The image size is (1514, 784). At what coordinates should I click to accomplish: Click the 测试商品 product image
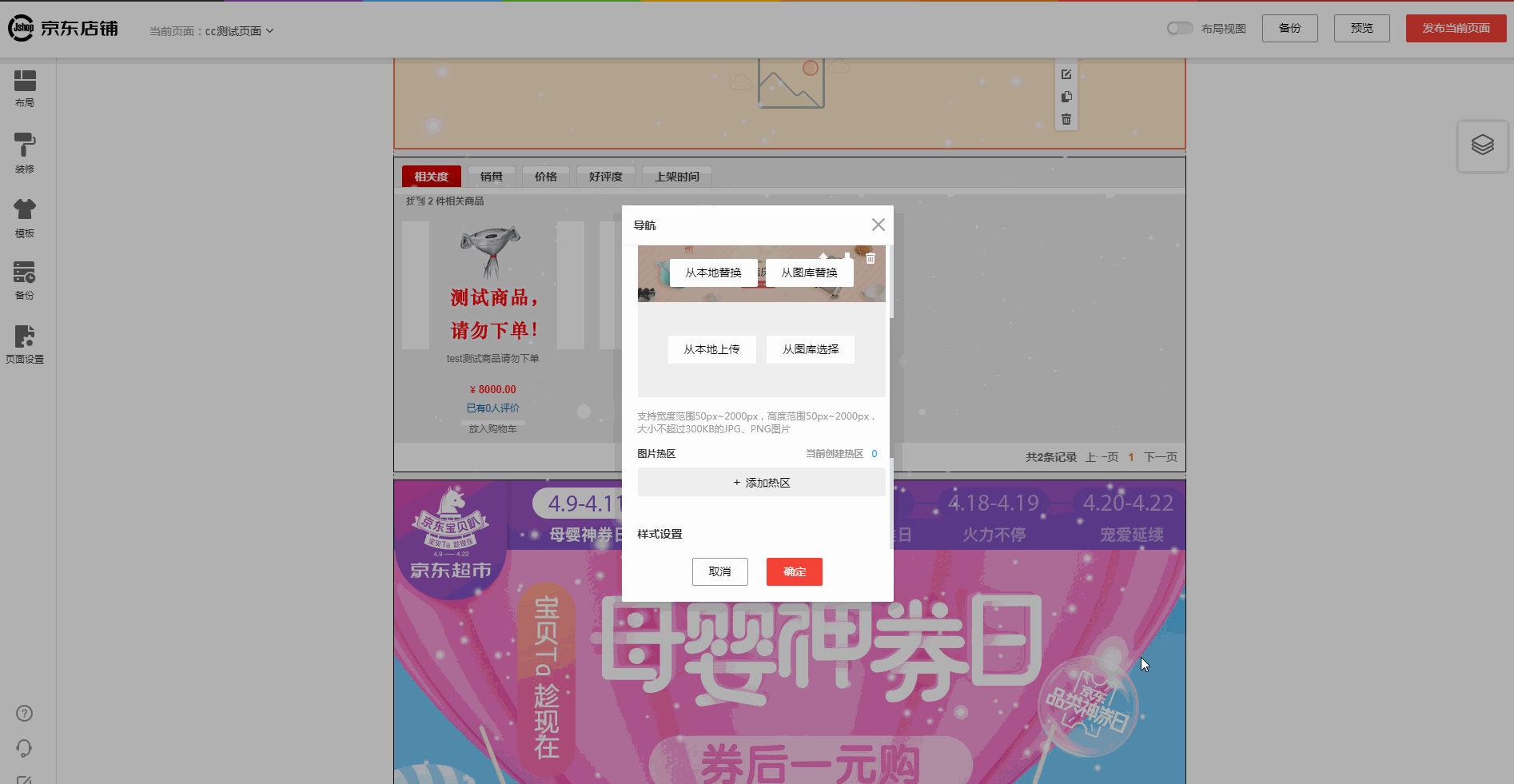[x=493, y=285]
